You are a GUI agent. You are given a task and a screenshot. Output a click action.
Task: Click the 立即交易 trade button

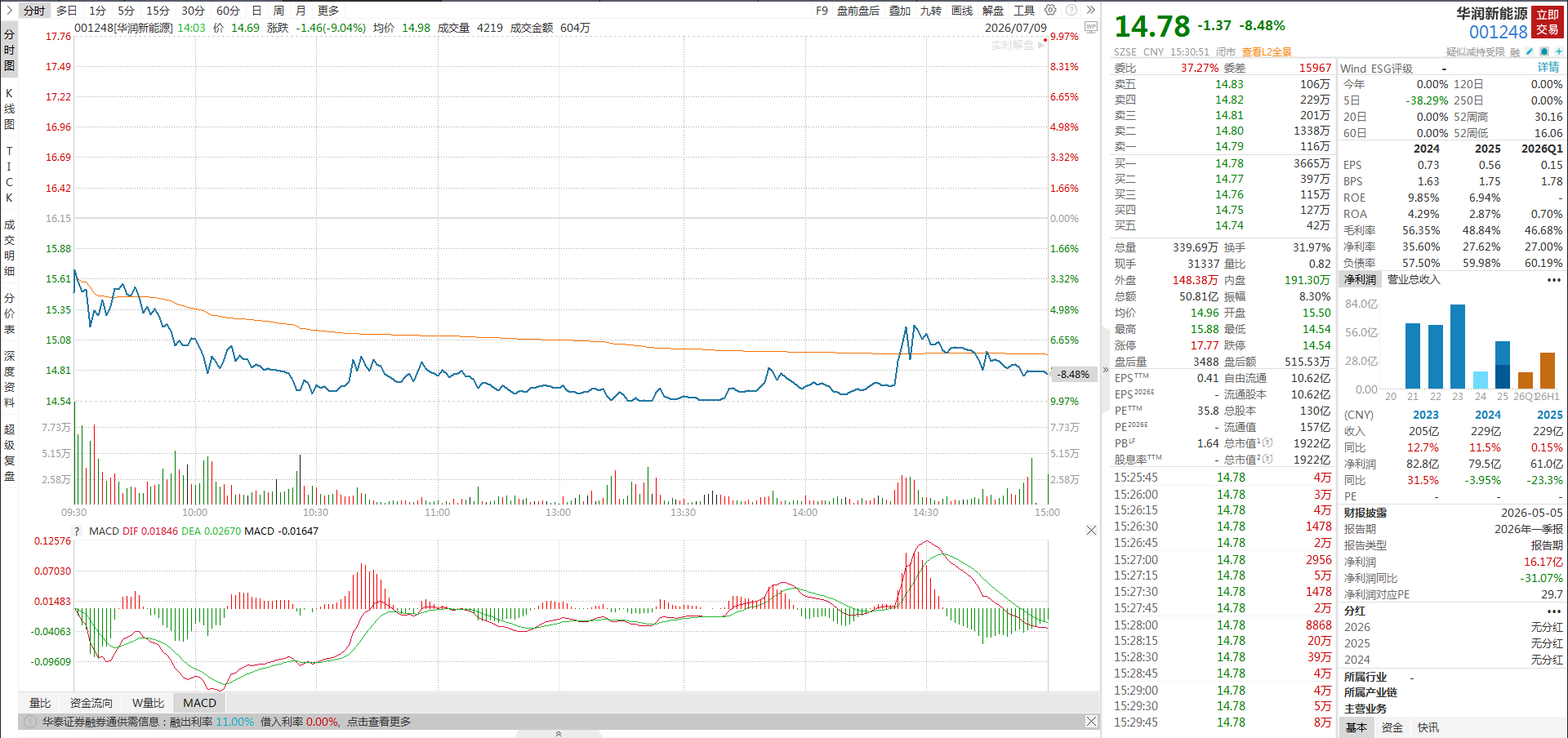1548,22
